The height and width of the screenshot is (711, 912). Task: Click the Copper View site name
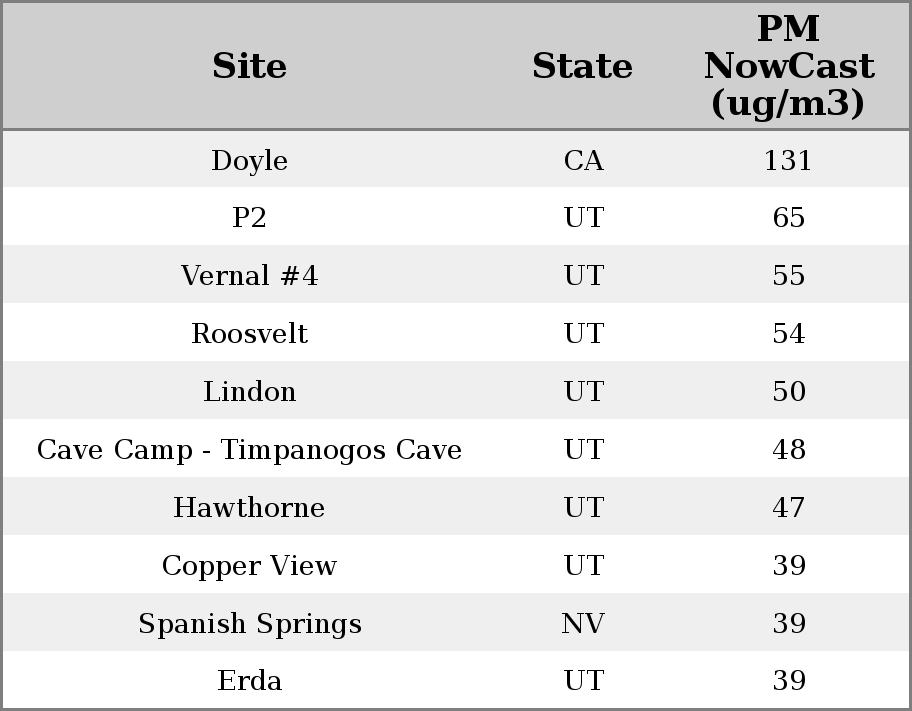pyautogui.click(x=249, y=566)
